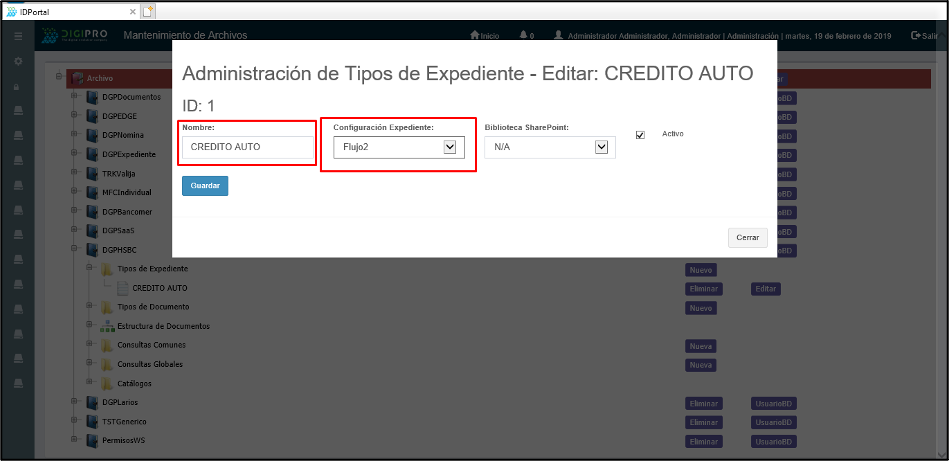Click the DGPLarios archive book icon
Viewport: 950px width, 462px height.
[92, 403]
